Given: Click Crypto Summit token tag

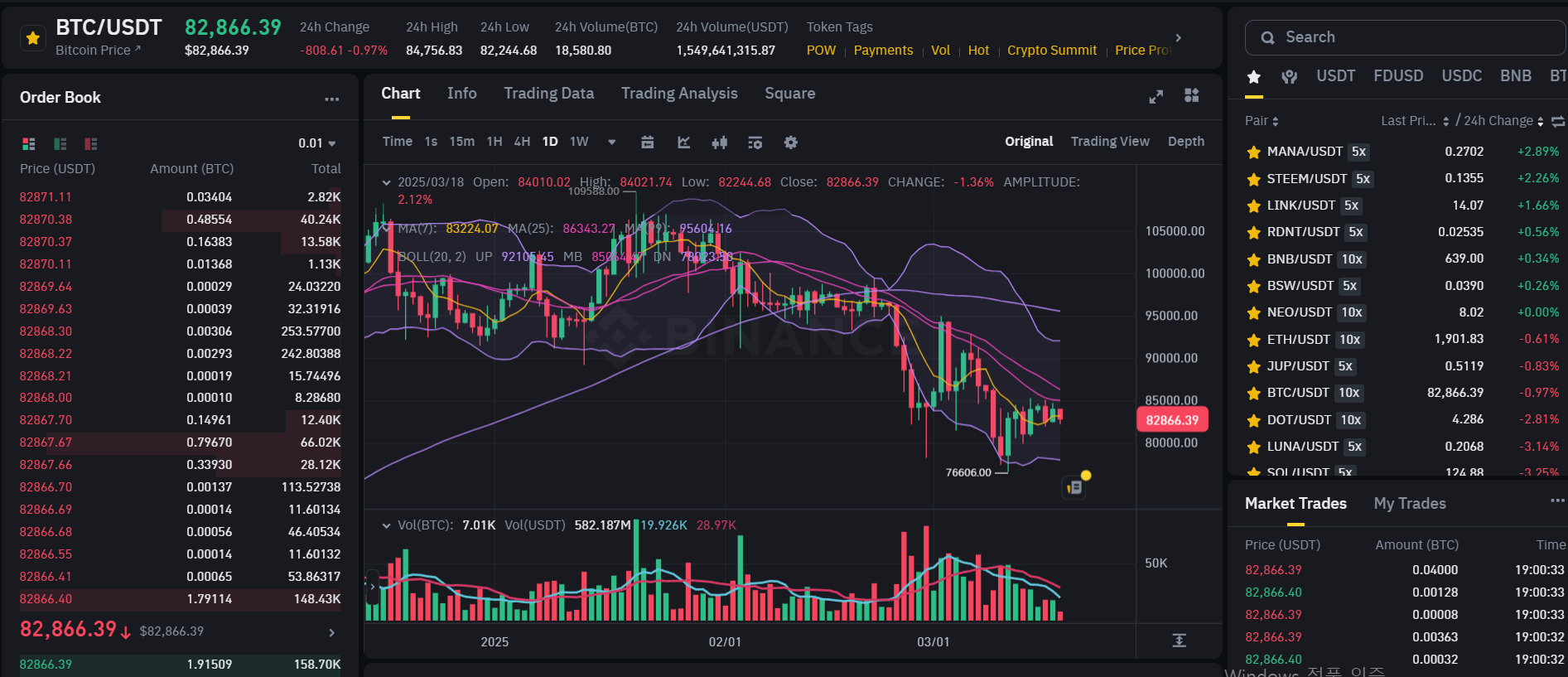Looking at the screenshot, I should pos(1052,51).
